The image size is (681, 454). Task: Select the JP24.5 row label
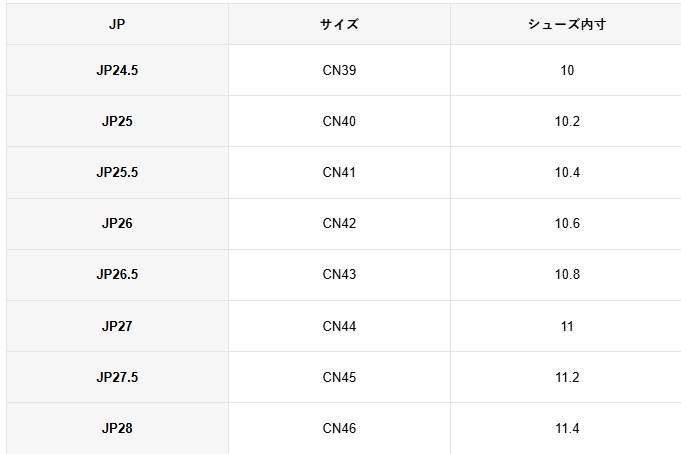click(117, 71)
